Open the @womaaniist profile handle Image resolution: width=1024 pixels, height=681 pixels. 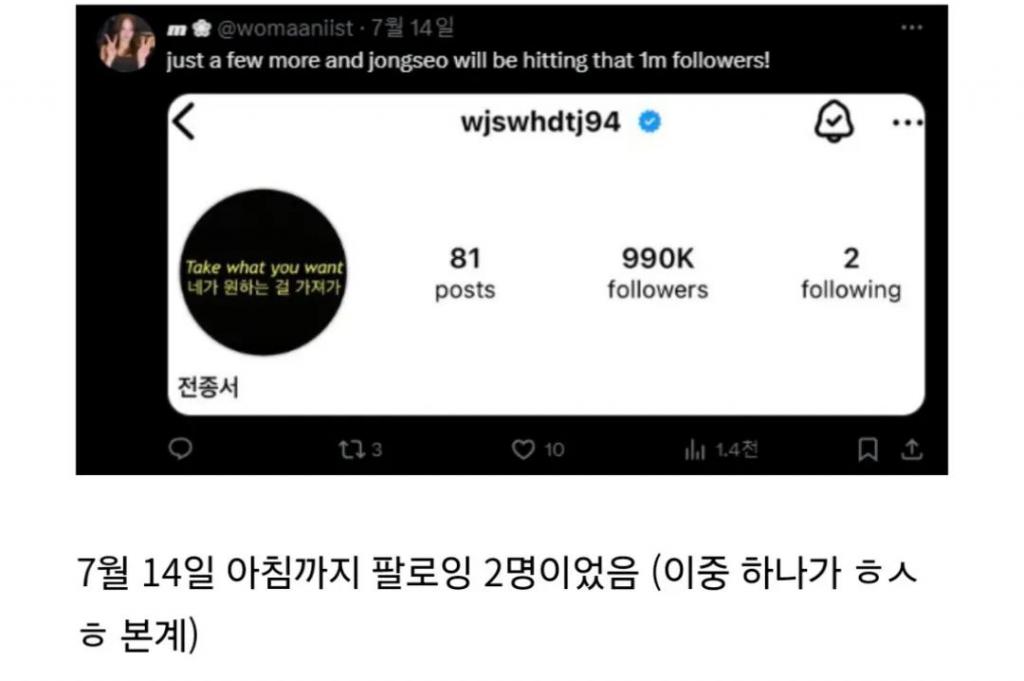tap(285, 28)
